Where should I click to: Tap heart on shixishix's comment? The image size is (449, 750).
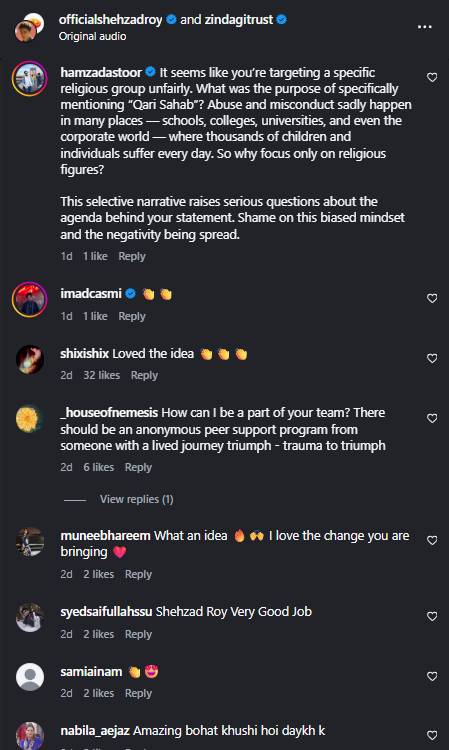click(x=432, y=359)
